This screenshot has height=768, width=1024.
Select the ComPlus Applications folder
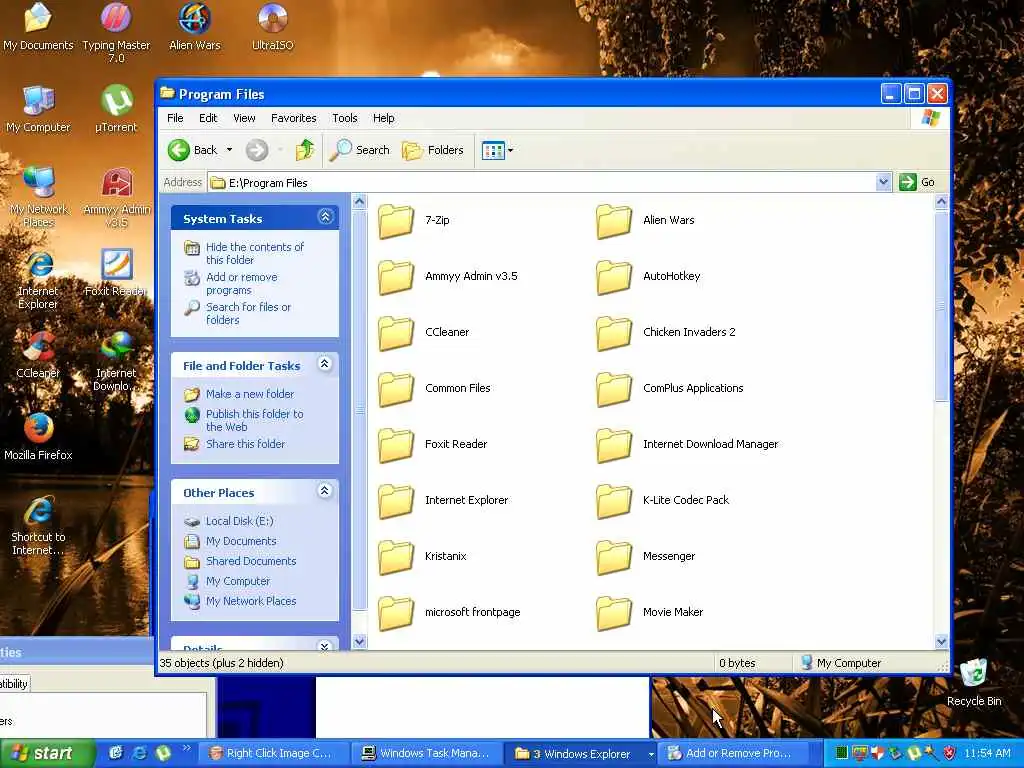coord(670,389)
